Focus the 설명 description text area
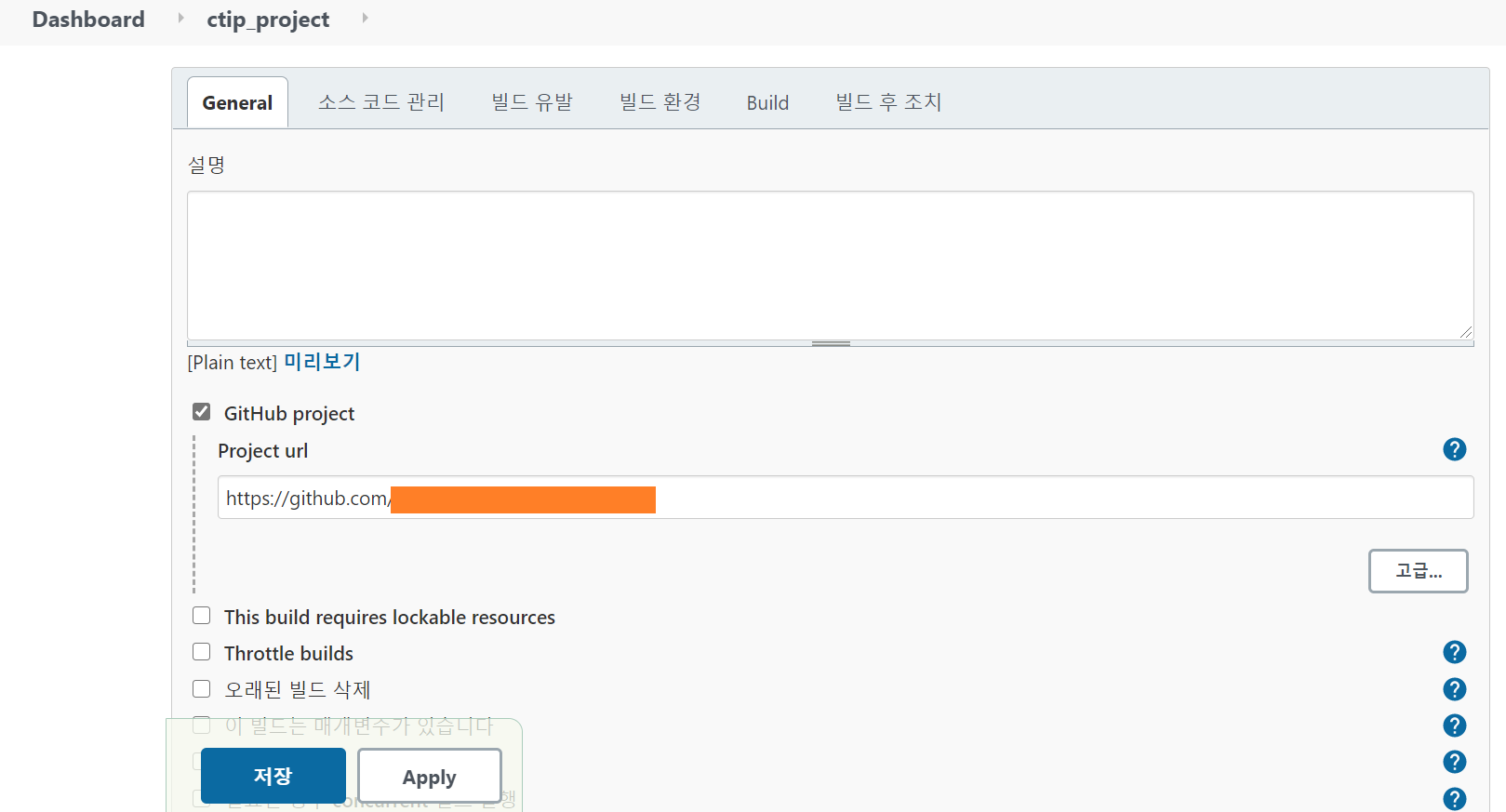The width and height of the screenshot is (1506, 812). [831, 266]
